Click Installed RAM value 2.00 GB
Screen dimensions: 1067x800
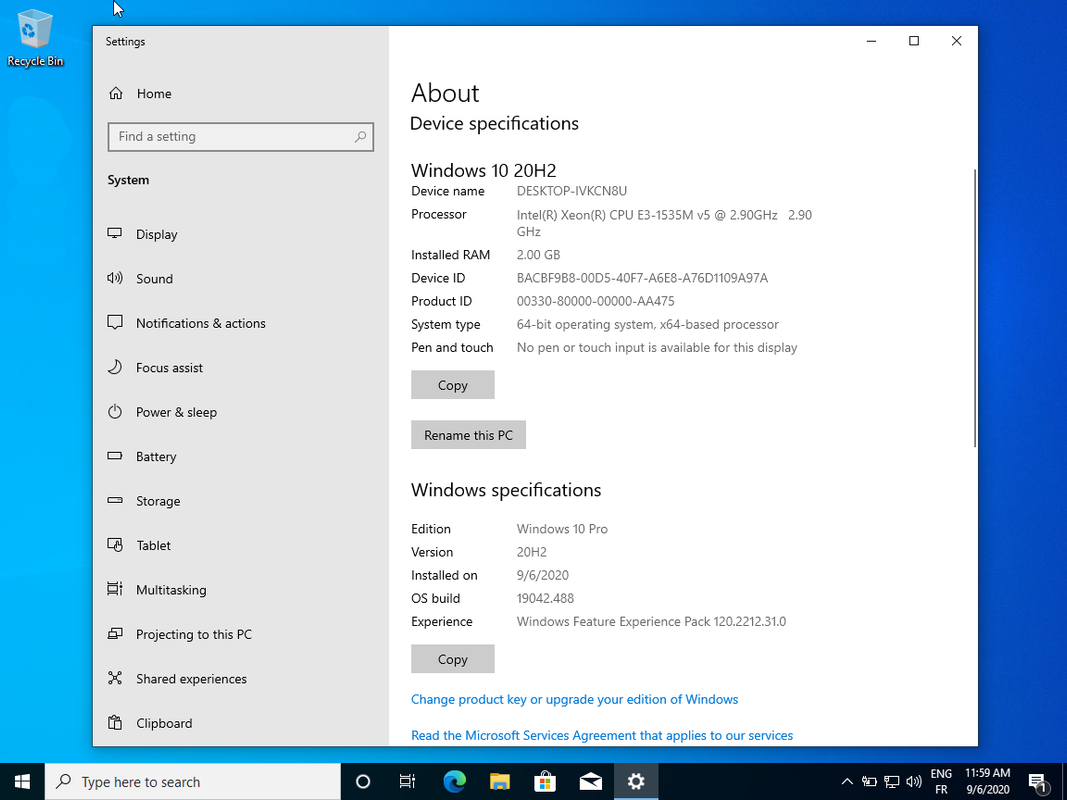538,255
